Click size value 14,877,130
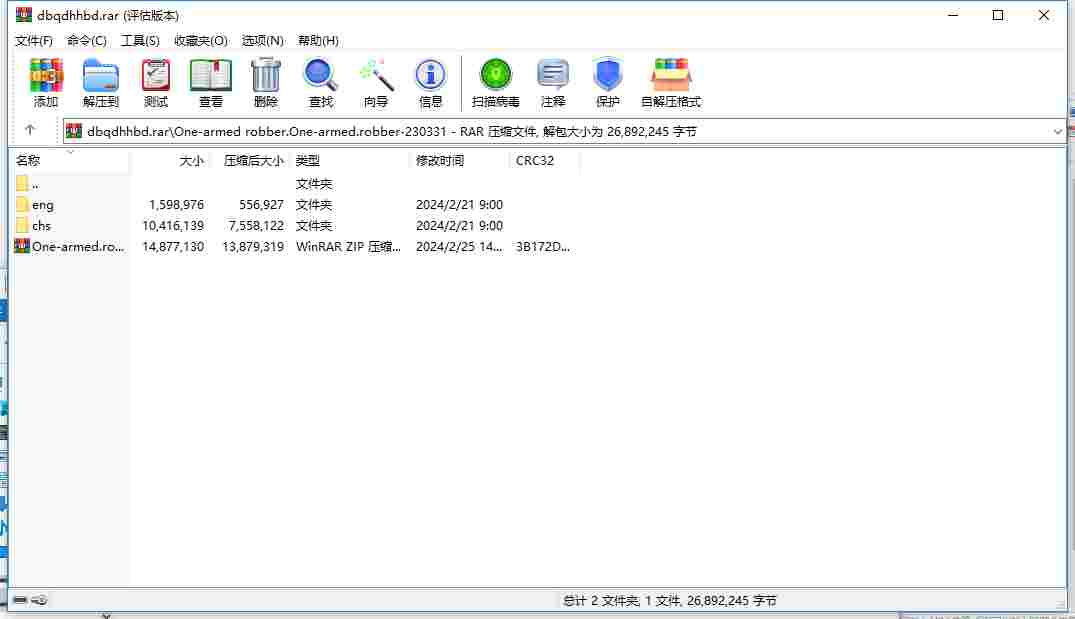Image resolution: width=1075 pixels, height=619 pixels. [x=173, y=246]
